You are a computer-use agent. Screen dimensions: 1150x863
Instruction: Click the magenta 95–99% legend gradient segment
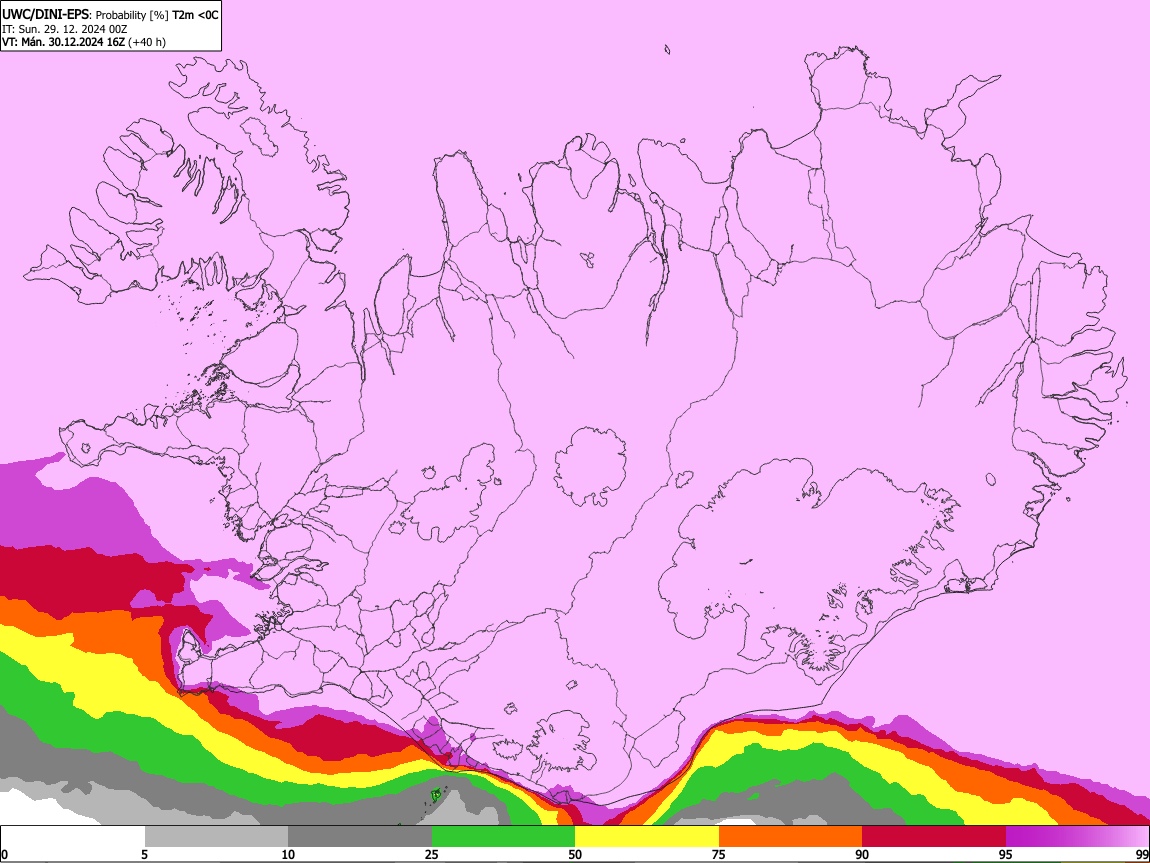pyautogui.click(x=1077, y=836)
